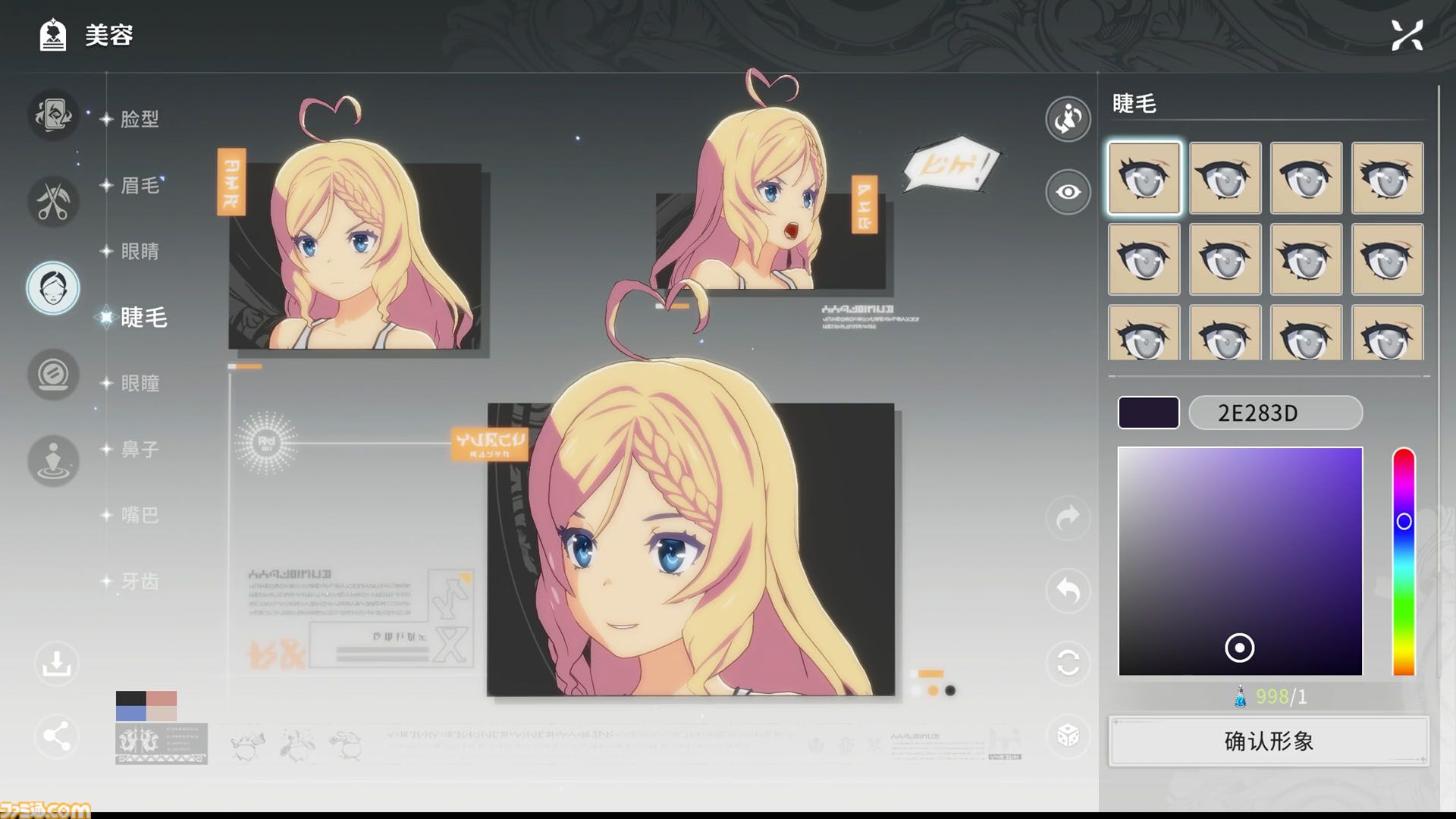Open the card appearance category icon
Image resolution: width=1456 pixels, height=819 pixels.
53,115
